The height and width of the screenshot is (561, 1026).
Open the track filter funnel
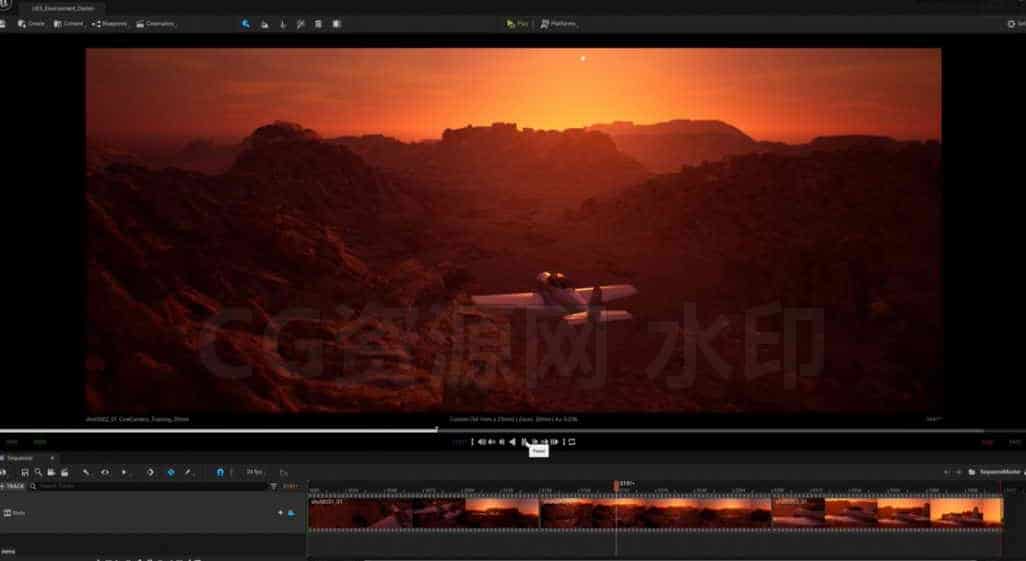pos(274,486)
